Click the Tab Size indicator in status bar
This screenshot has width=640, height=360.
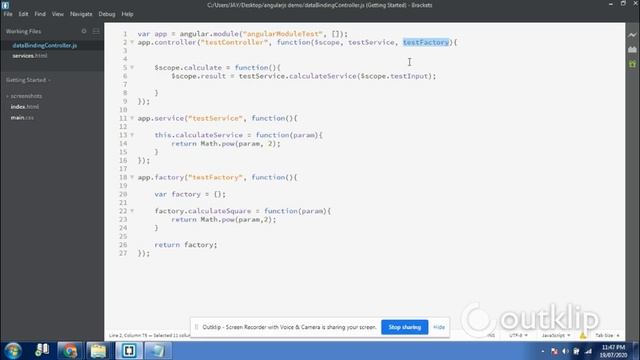tap(607, 335)
